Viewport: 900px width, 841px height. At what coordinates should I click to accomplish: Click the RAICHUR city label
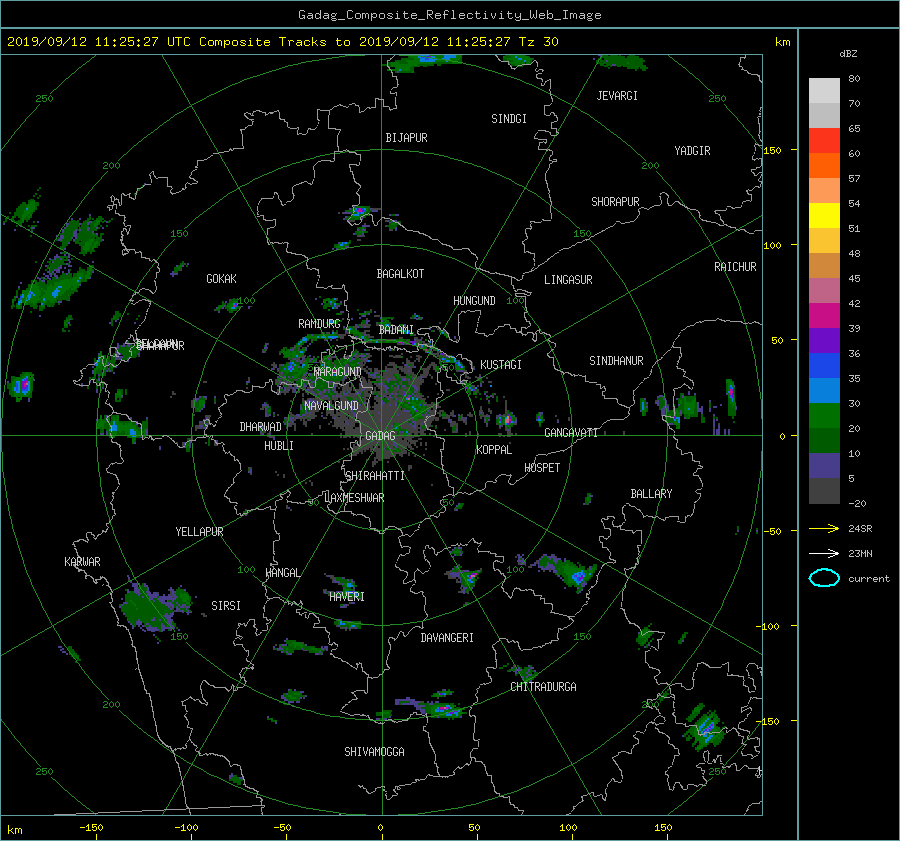[x=735, y=267]
